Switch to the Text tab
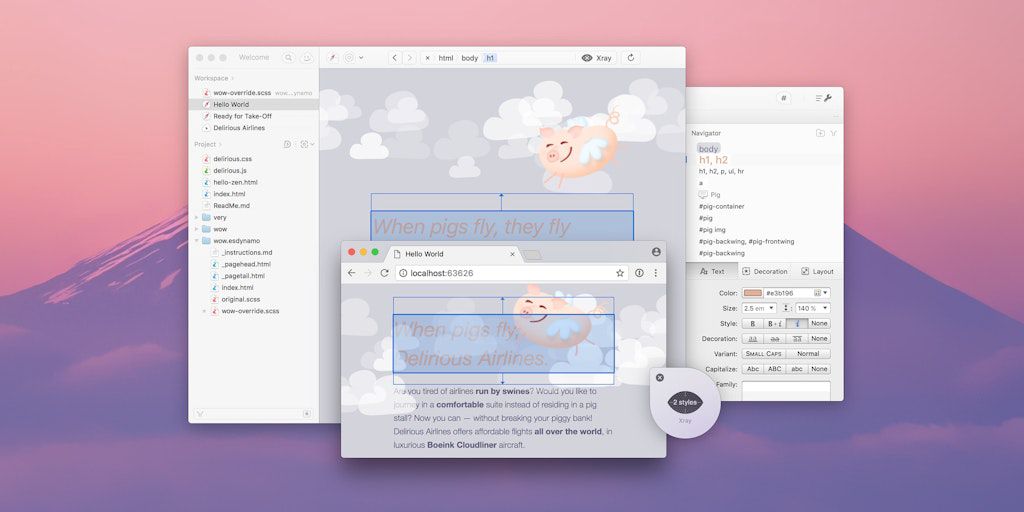The image size is (1024, 512). tap(712, 271)
